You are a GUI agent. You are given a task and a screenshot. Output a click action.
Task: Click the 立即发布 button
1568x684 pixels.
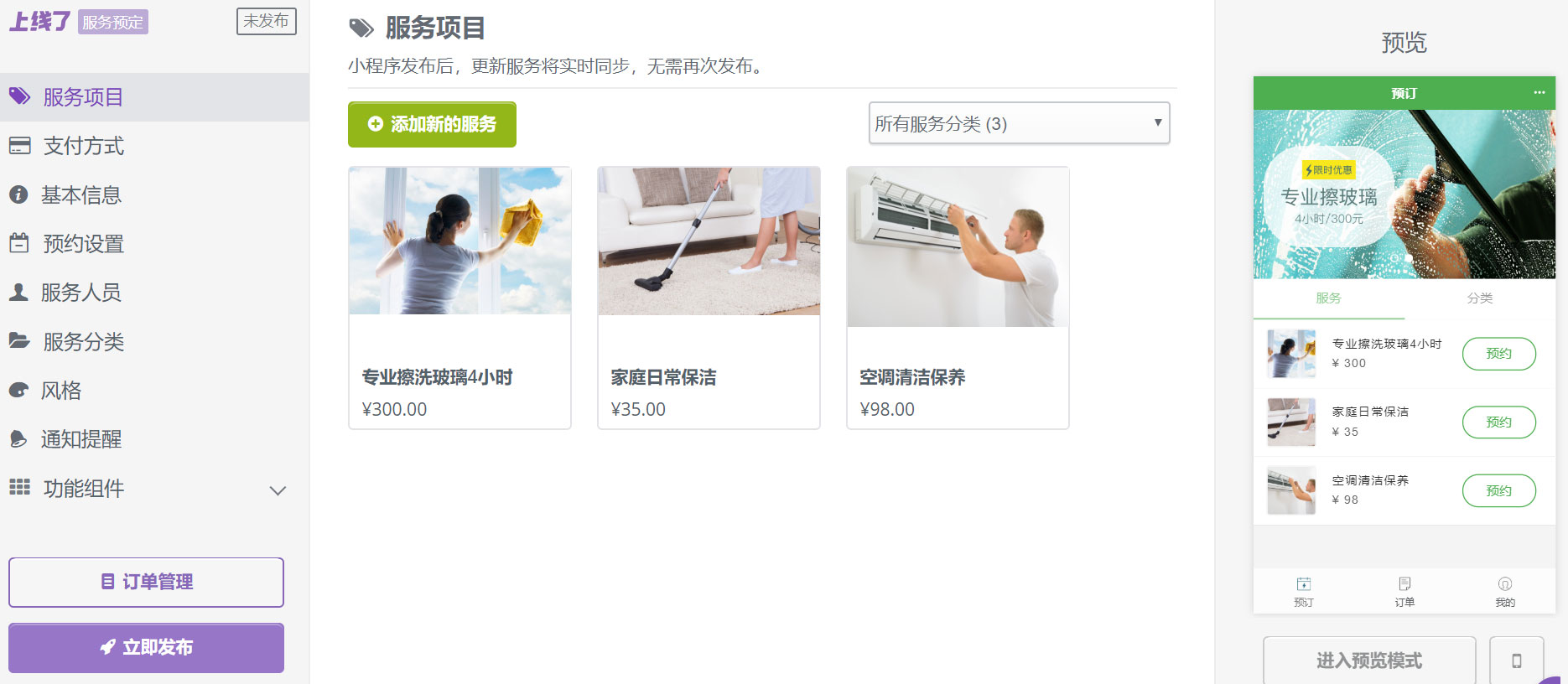click(146, 647)
